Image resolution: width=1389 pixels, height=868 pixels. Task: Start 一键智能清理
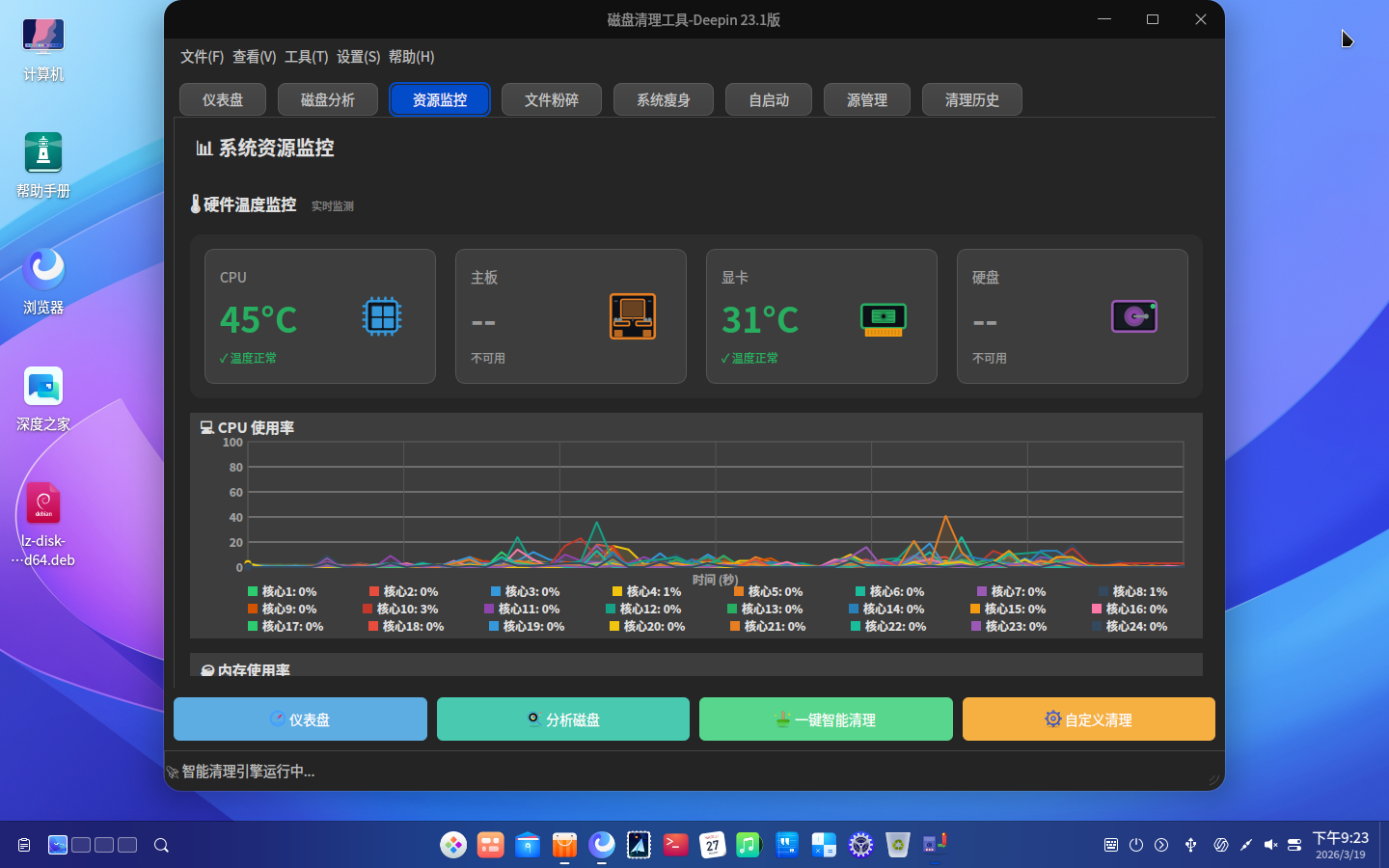coord(826,719)
